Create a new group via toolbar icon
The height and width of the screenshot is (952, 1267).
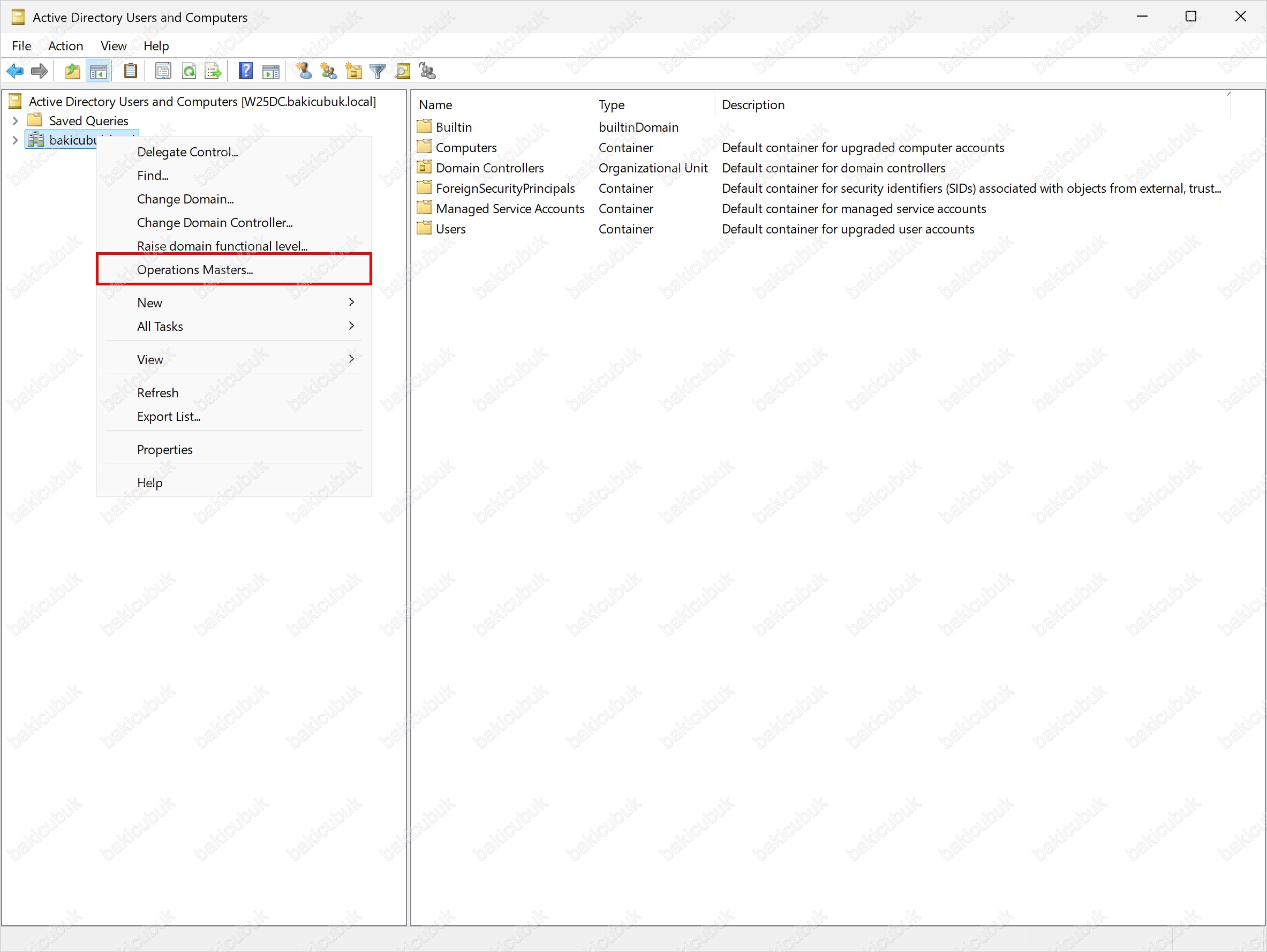coord(329,72)
